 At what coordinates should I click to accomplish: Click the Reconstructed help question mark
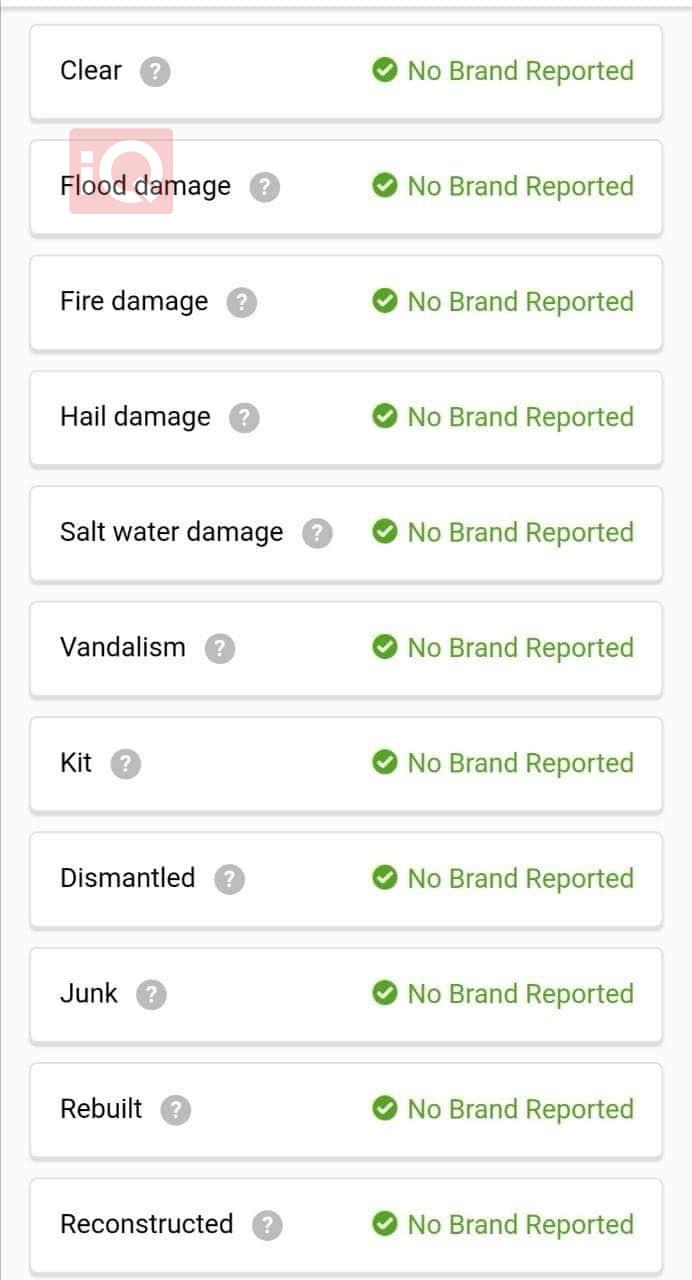267,1225
